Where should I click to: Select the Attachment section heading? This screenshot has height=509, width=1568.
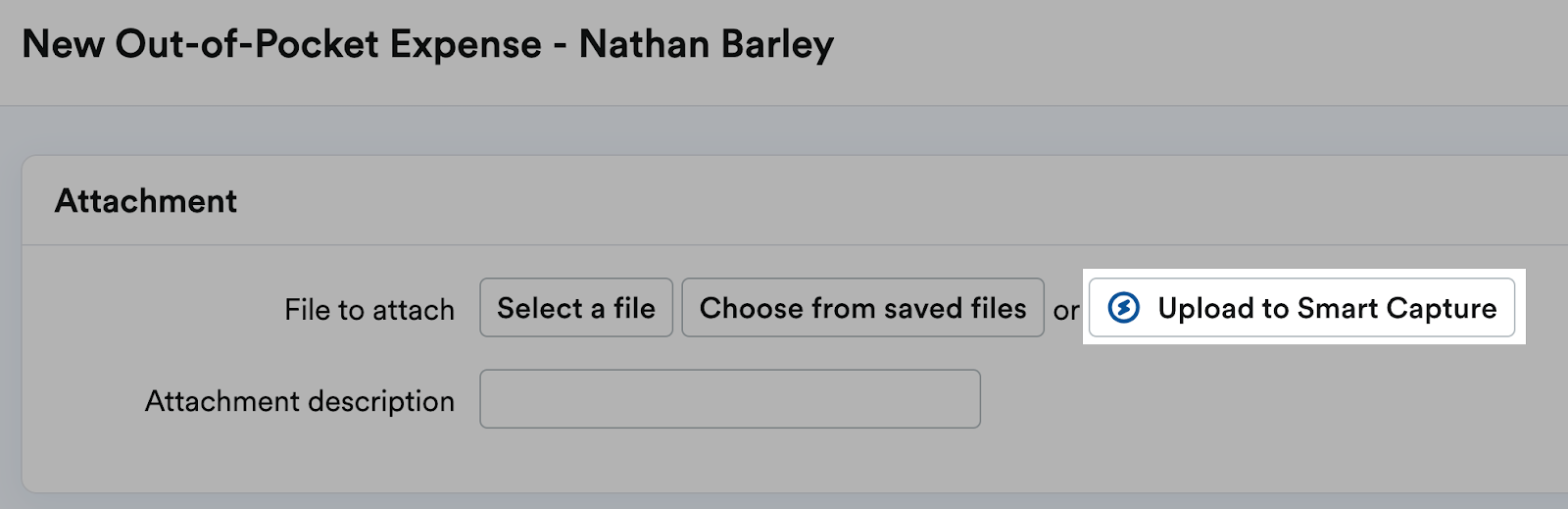point(146,201)
